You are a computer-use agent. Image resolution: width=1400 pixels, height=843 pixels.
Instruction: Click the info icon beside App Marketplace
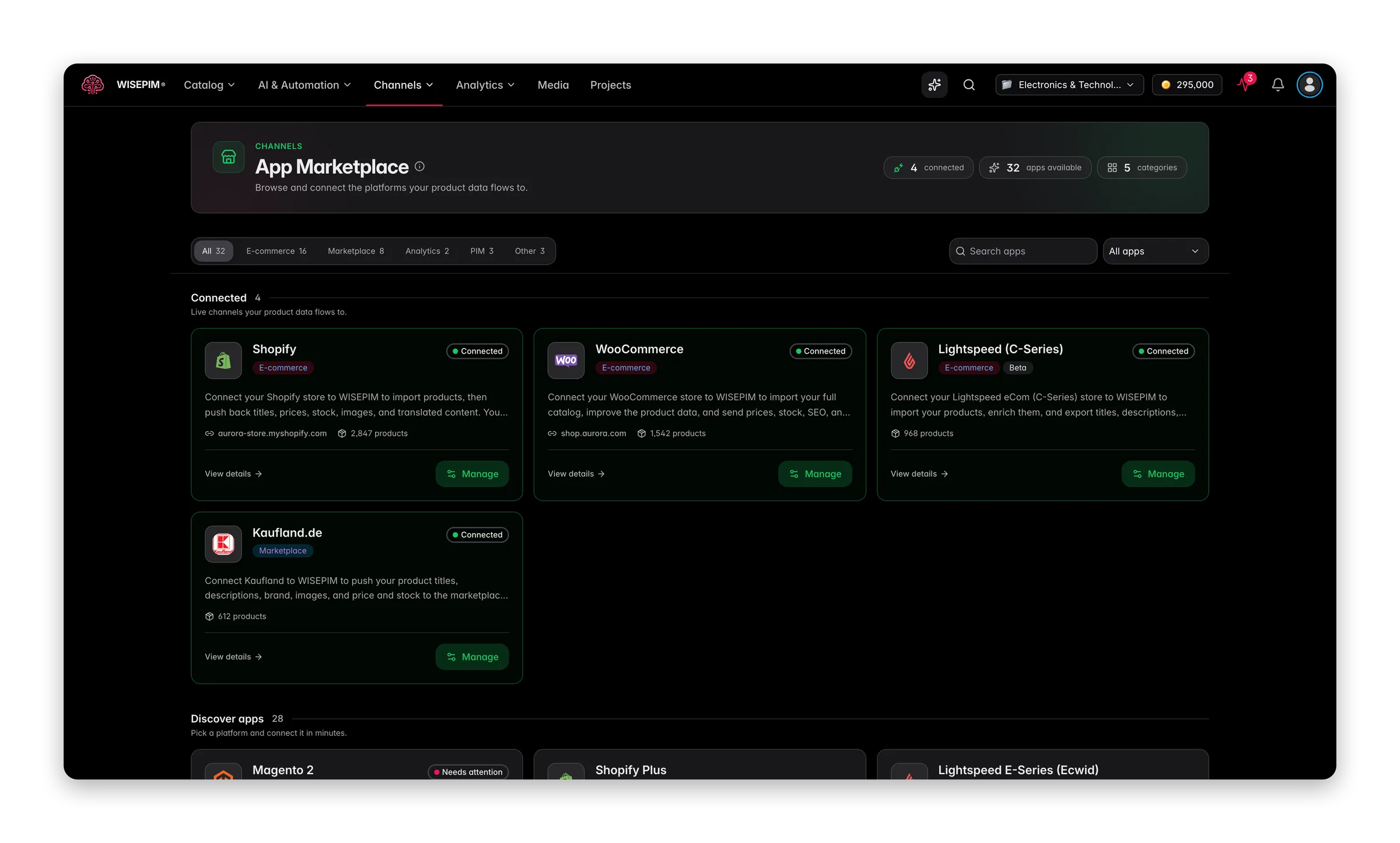[x=419, y=166]
